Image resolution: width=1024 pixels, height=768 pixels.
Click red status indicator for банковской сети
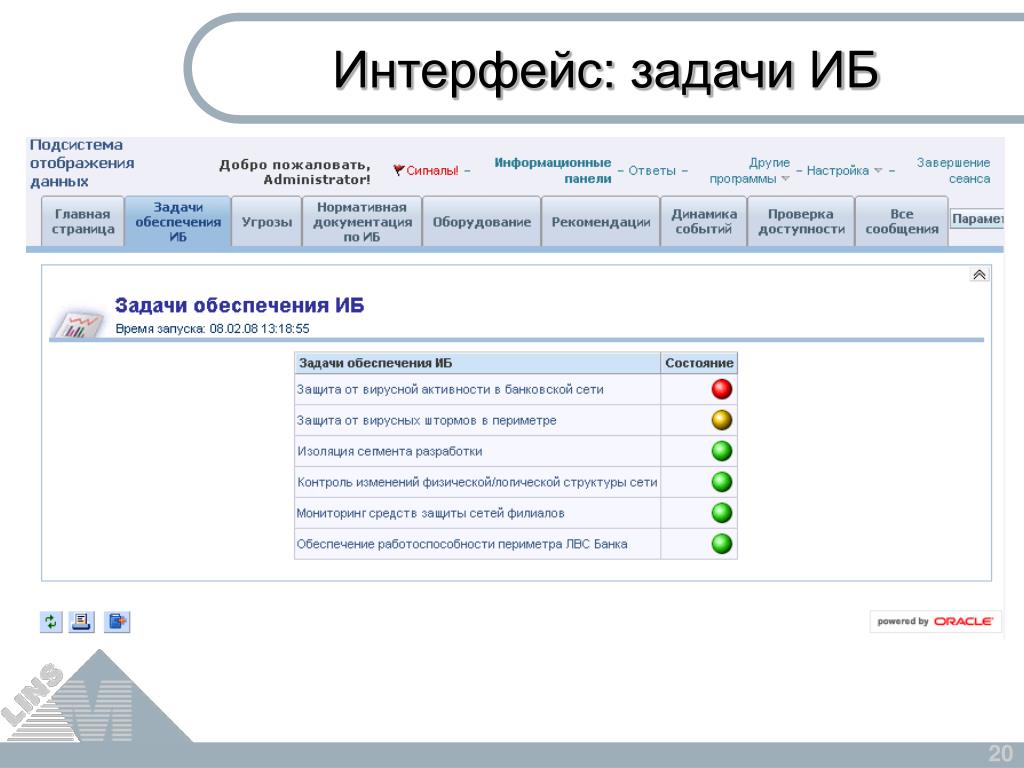pos(722,389)
